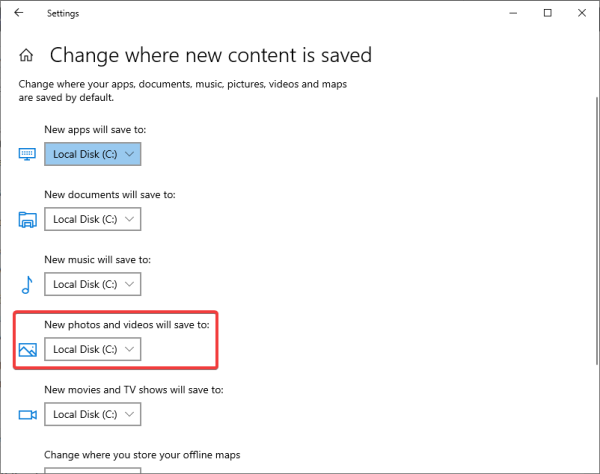Viewport: 600px width, 474px height.
Task: Click the photos picture icon
Action: coord(27,349)
